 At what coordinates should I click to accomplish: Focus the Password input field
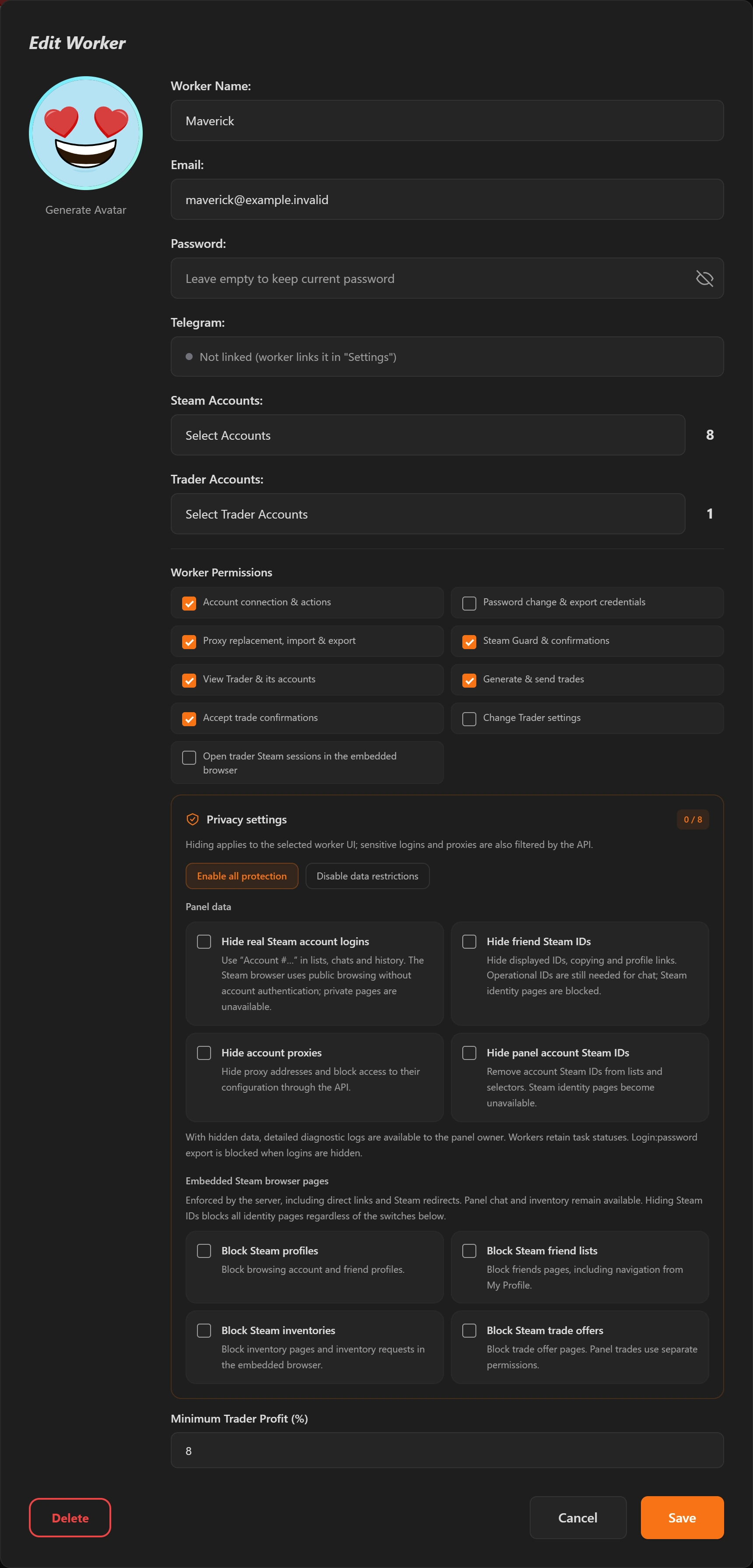point(447,278)
